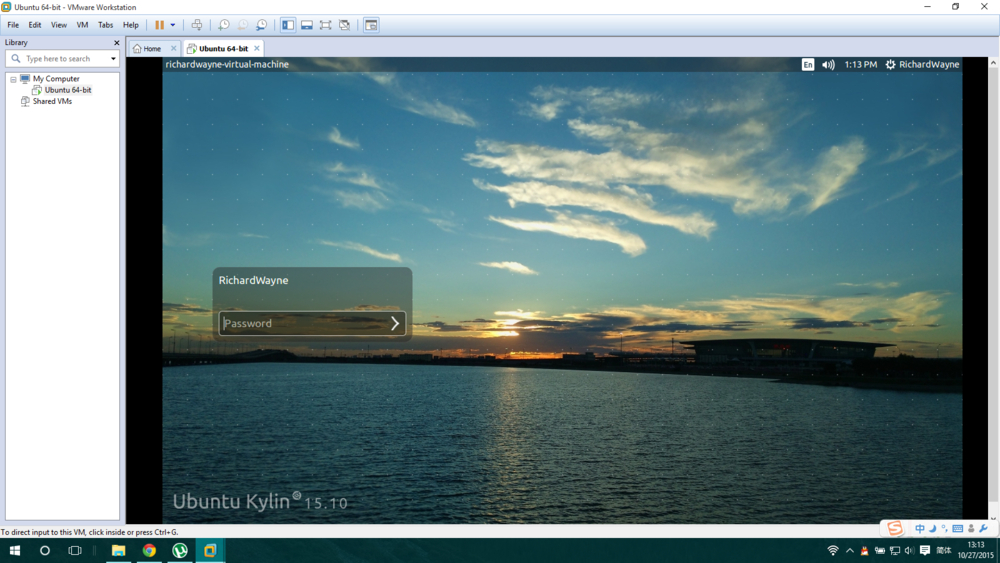This screenshot has width=1000, height=563.
Task: Select the RichardWayne user entry on login box
Action: click(253, 280)
